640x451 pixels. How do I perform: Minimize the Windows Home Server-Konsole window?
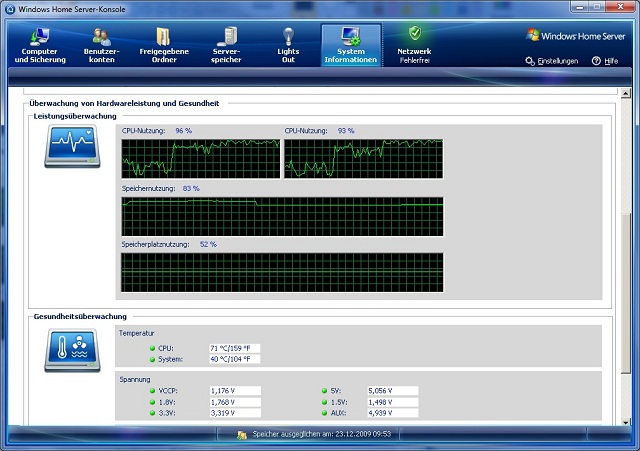[580, 7]
